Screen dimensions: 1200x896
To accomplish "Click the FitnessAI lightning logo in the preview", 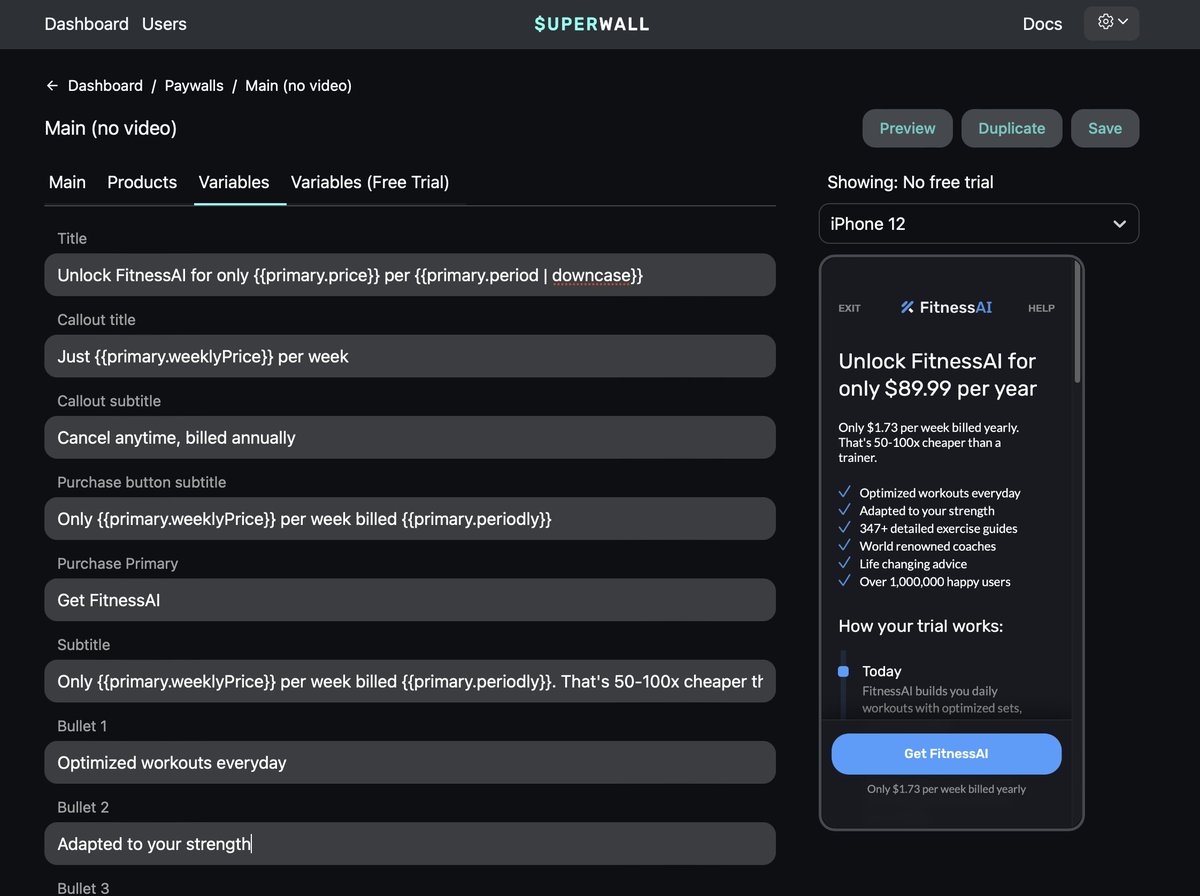I will tap(908, 307).
